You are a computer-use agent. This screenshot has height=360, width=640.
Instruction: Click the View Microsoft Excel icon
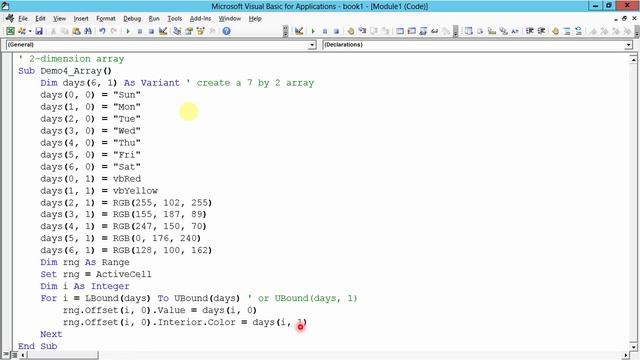[x=11, y=31]
